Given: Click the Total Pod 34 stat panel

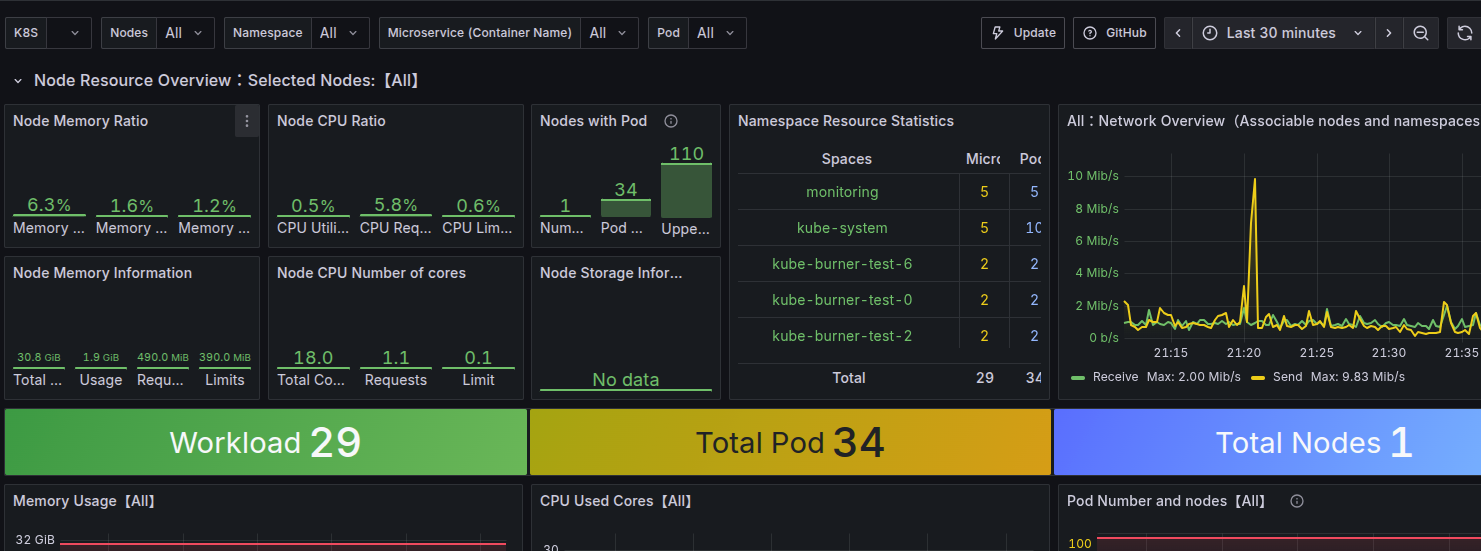Looking at the screenshot, I should tap(790, 442).
